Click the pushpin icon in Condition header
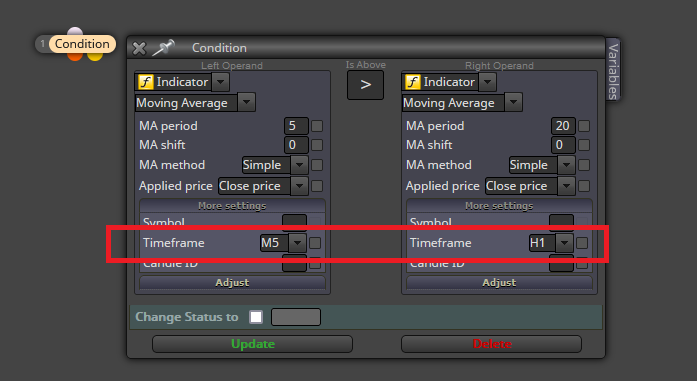The image size is (697, 381). pos(164,48)
